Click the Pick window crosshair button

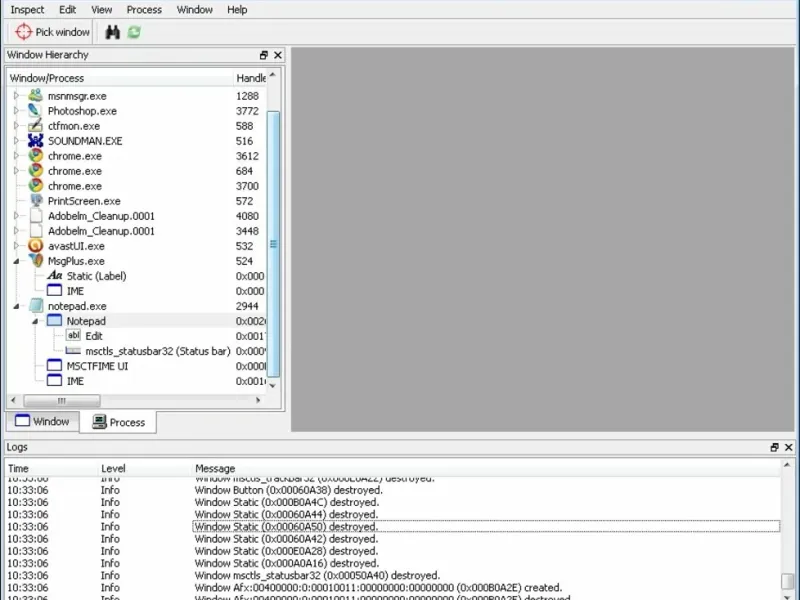(52, 32)
